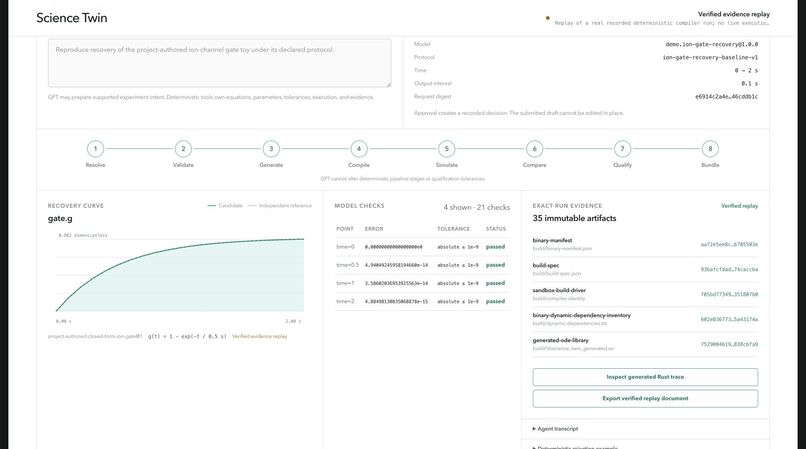Click the gate.g recovery curve chart

179,275
